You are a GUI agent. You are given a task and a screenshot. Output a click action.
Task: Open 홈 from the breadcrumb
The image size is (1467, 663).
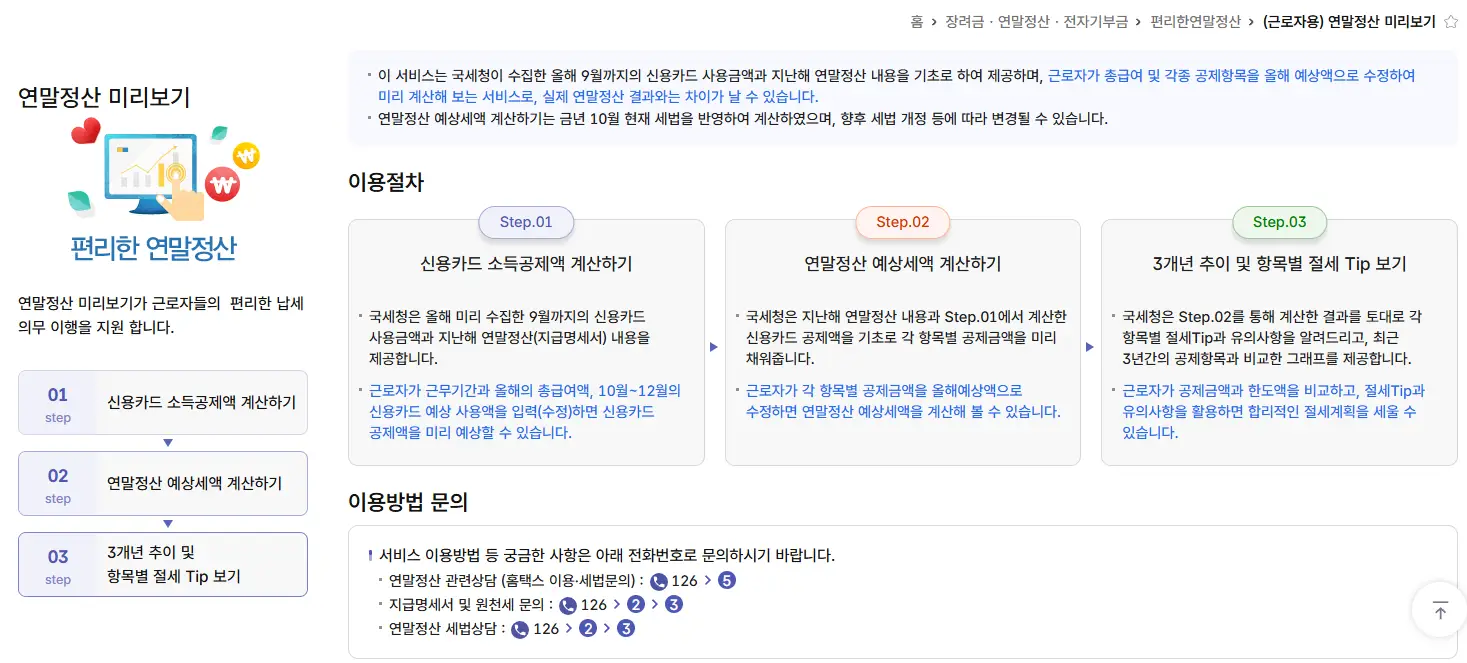click(916, 22)
